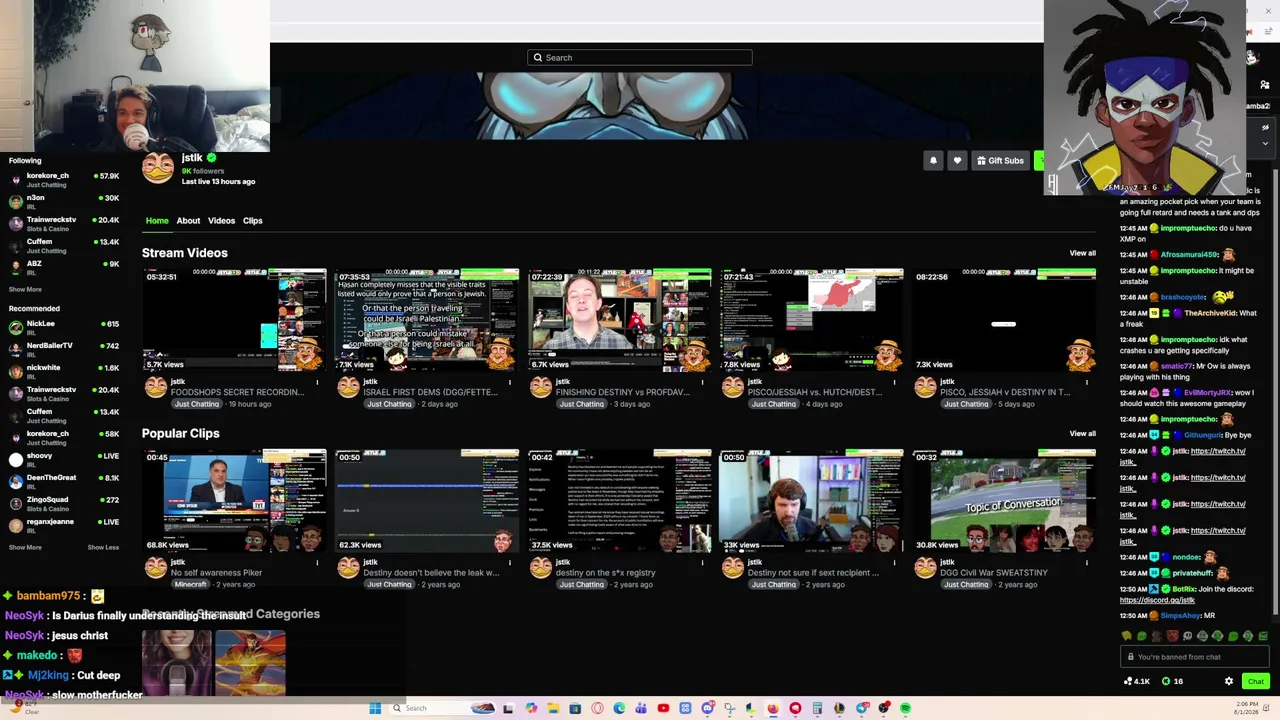Play the Destiny doesn't believe the leak clip
The width and height of the screenshot is (1280, 720).
pyautogui.click(x=427, y=500)
